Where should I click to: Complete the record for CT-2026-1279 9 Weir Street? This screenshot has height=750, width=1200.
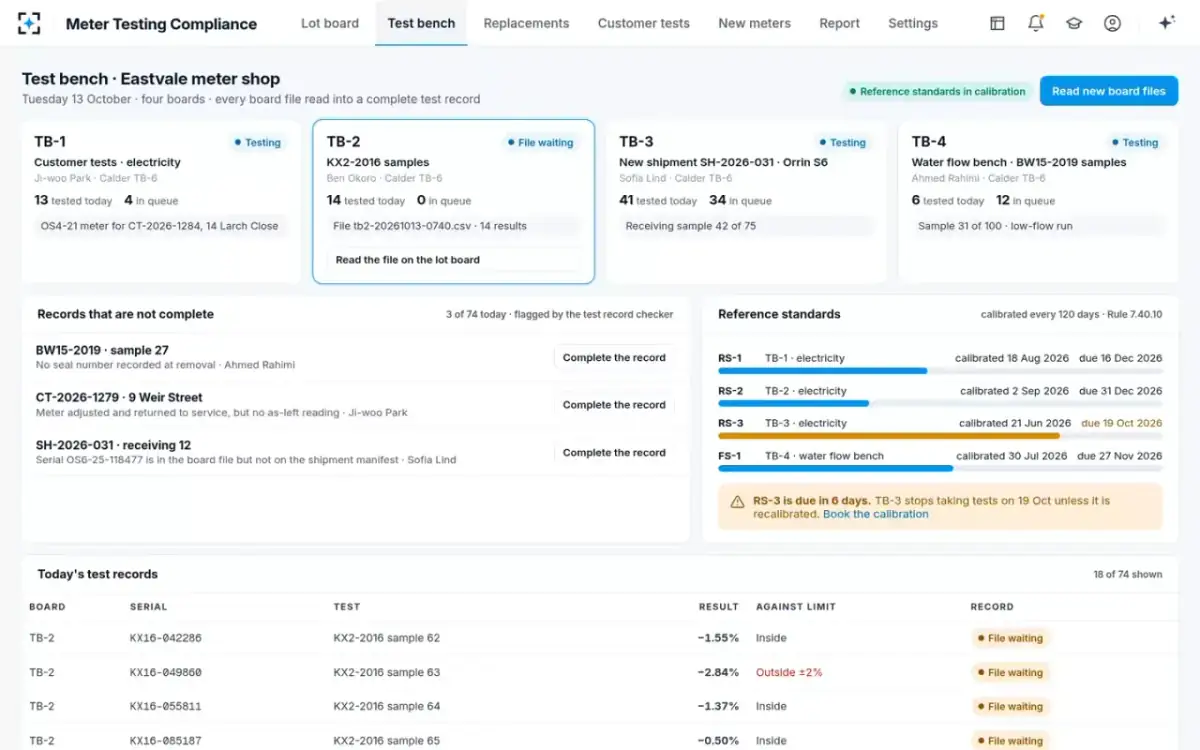tap(614, 405)
